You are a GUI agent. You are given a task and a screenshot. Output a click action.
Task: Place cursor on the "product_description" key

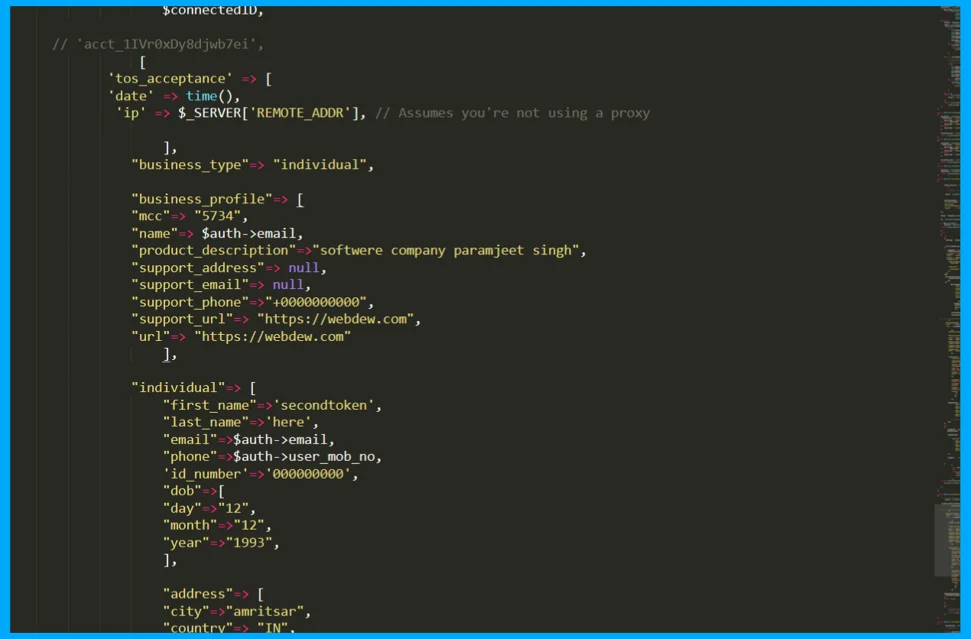(x=213, y=250)
